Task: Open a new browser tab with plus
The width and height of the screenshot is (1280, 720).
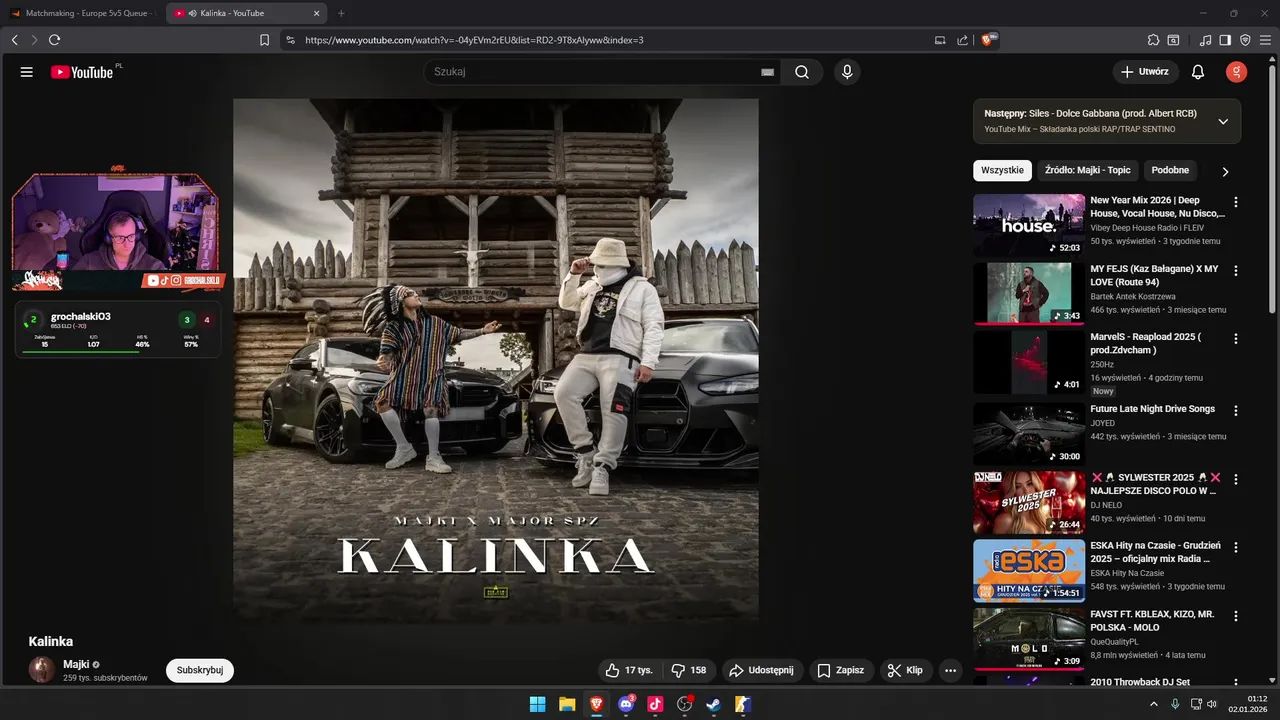Action: [341, 13]
